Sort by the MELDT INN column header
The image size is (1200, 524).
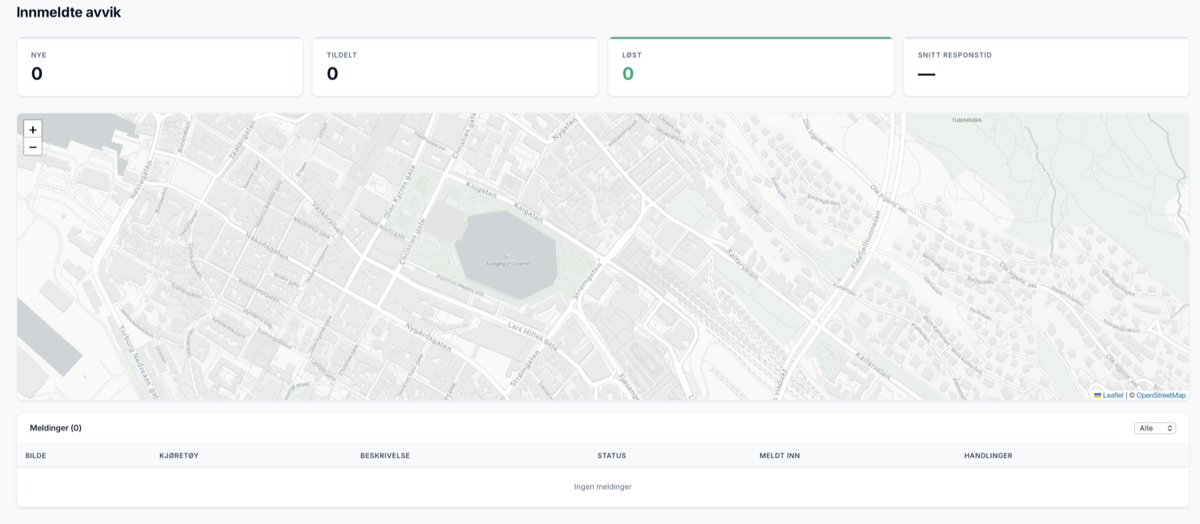780,456
